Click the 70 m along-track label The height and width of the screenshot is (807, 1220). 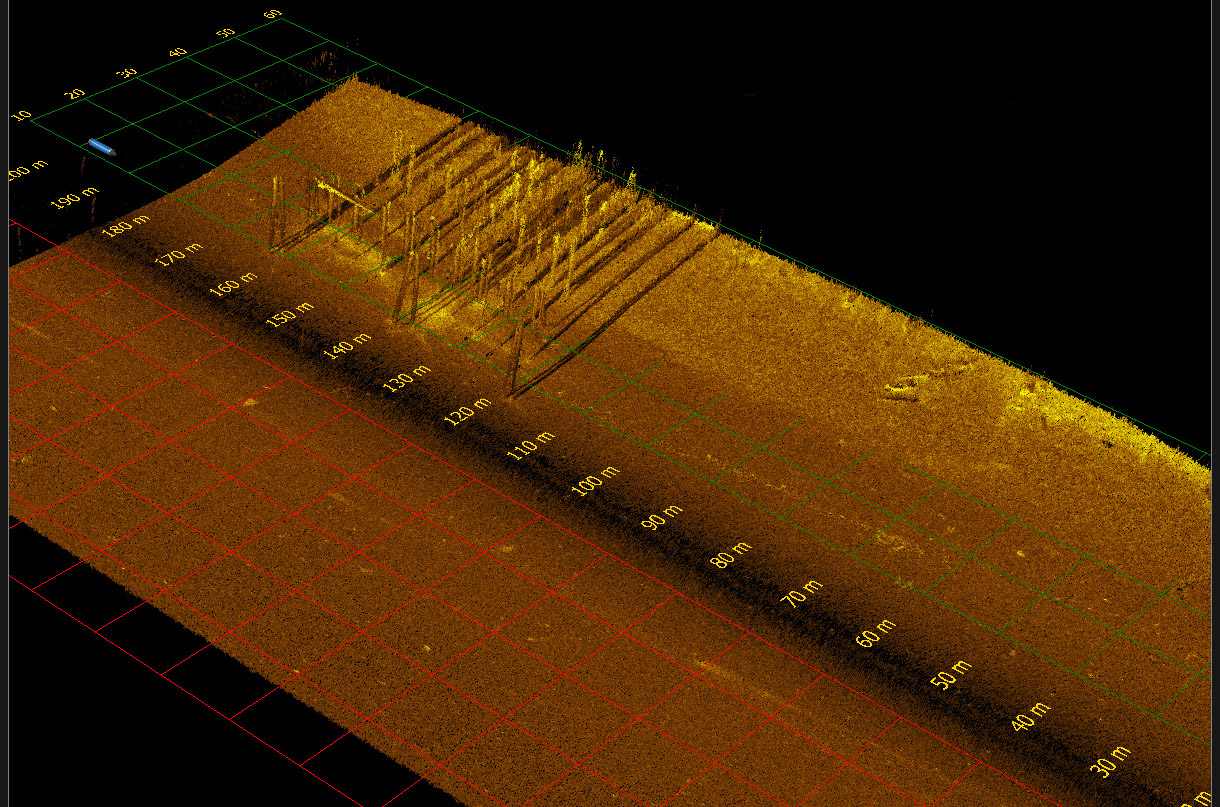(x=802, y=592)
